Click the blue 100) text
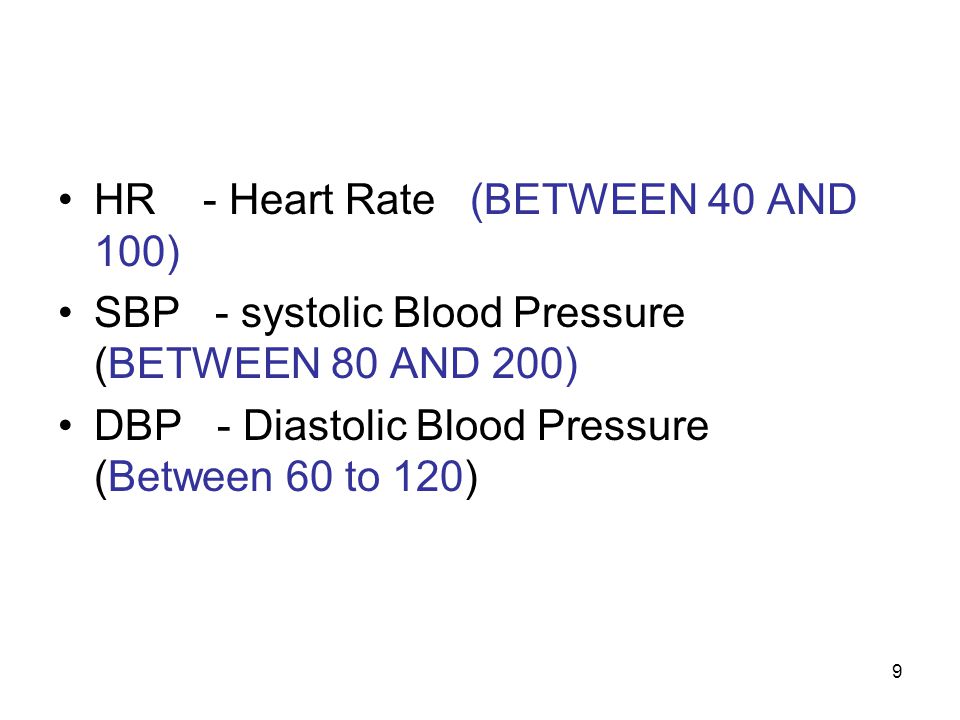This screenshot has height=720, width=960. click(x=138, y=252)
